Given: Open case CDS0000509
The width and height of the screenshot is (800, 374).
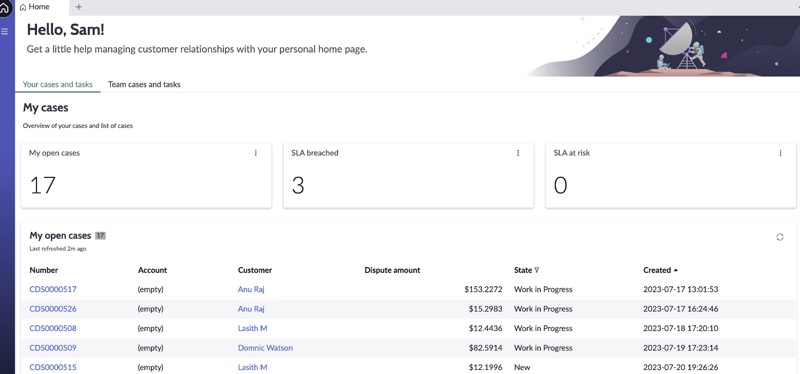Looking at the screenshot, I should (x=53, y=348).
